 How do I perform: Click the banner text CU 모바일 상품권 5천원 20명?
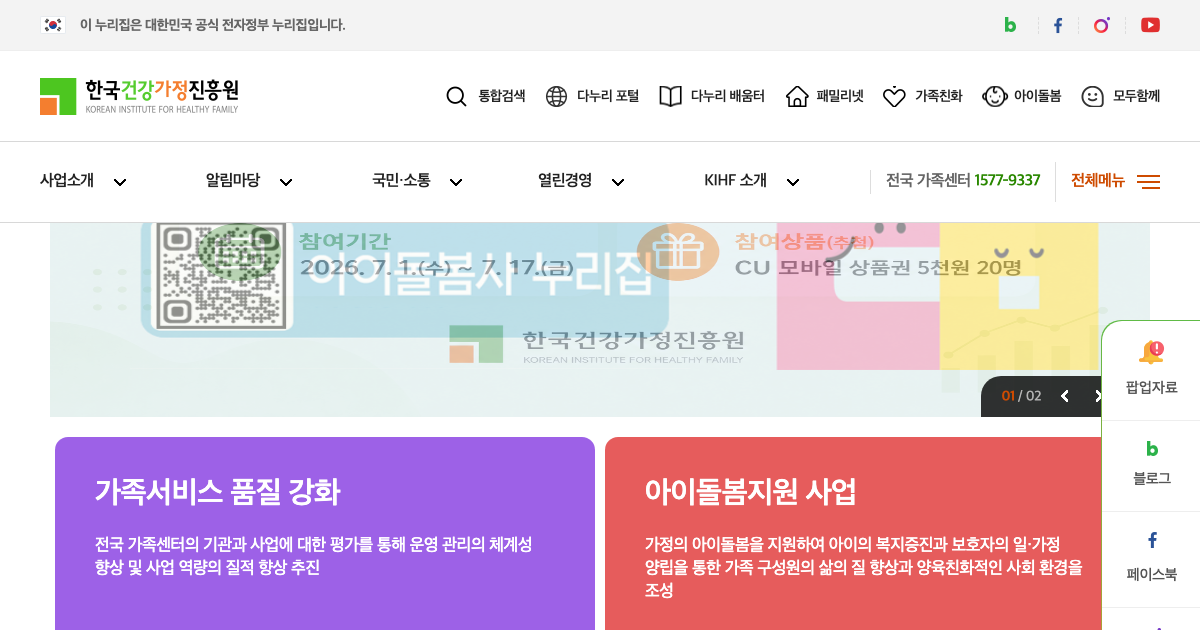[878, 268]
